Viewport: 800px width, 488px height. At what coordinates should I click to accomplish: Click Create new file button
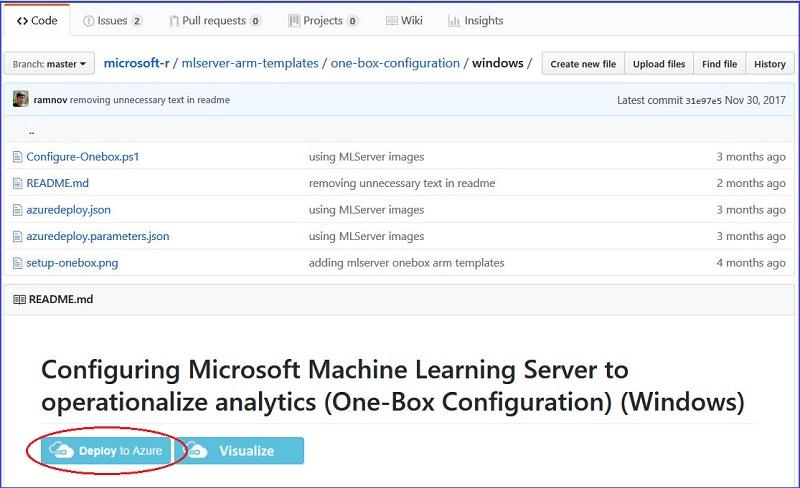pyautogui.click(x=583, y=64)
